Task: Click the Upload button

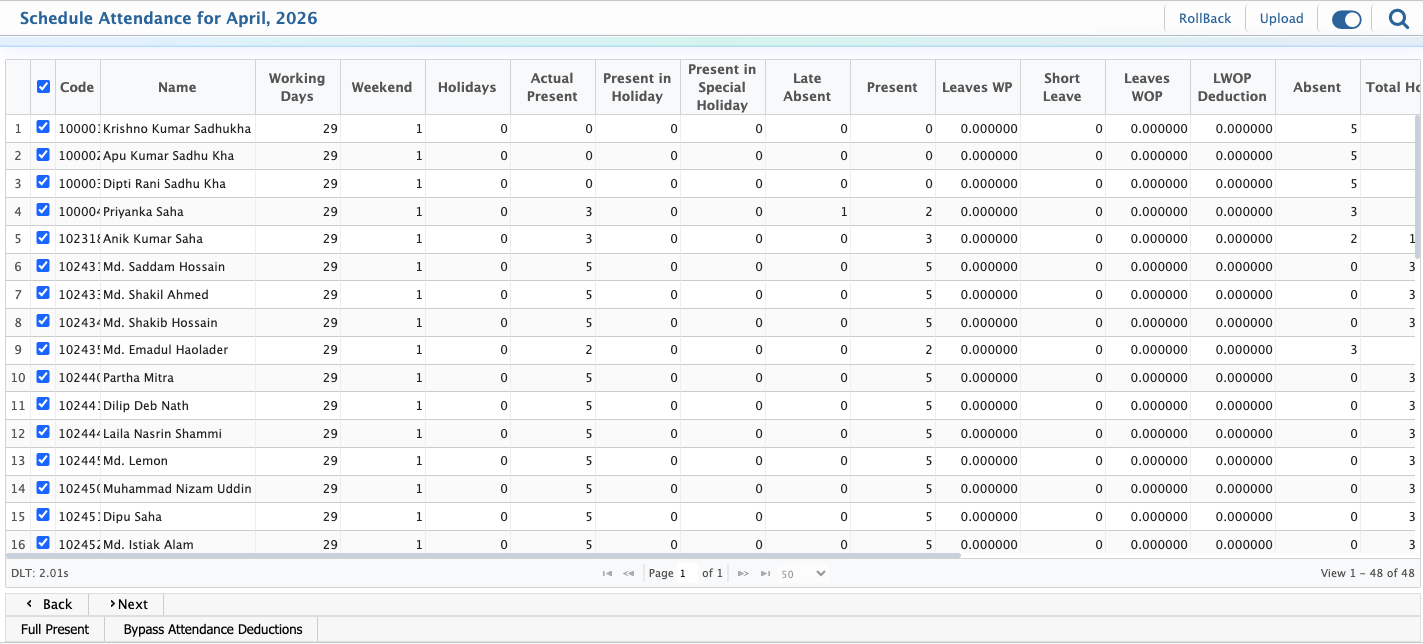Action: click(1281, 19)
